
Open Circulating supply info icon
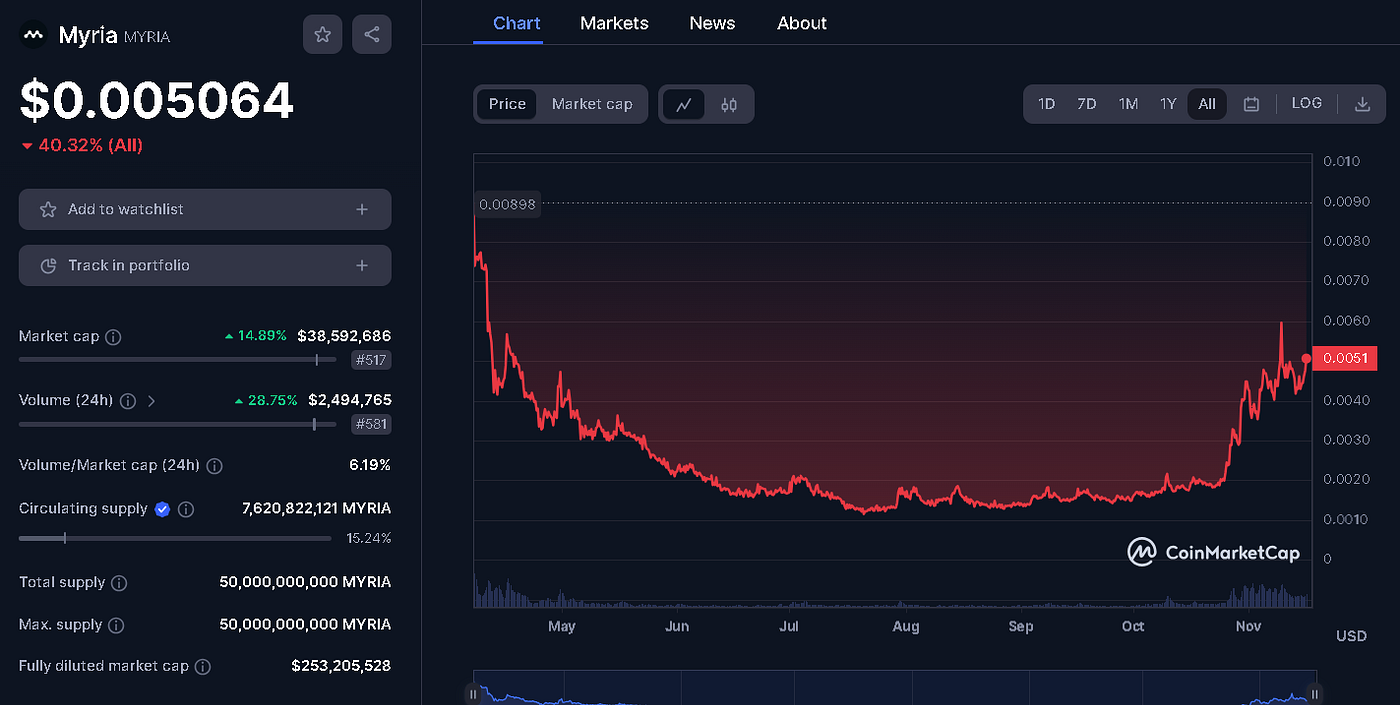(x=186, y=509)
